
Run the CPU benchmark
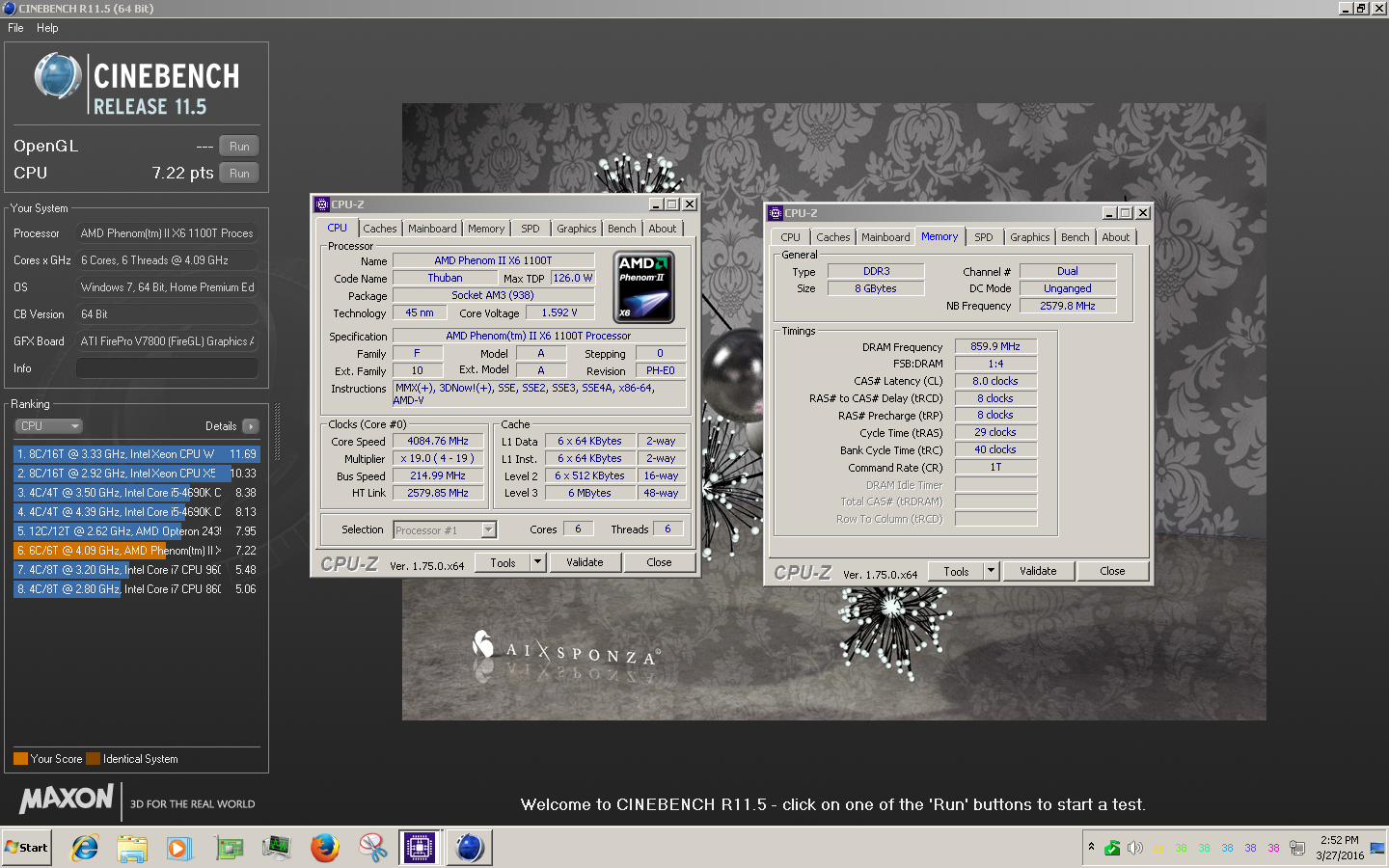tap(239, 174)
